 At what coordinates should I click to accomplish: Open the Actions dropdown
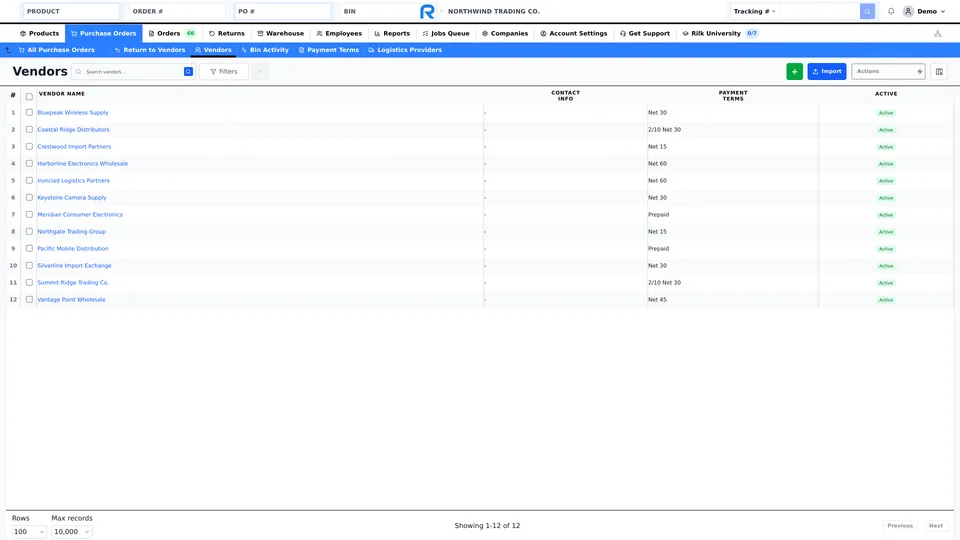coord(888,72)
